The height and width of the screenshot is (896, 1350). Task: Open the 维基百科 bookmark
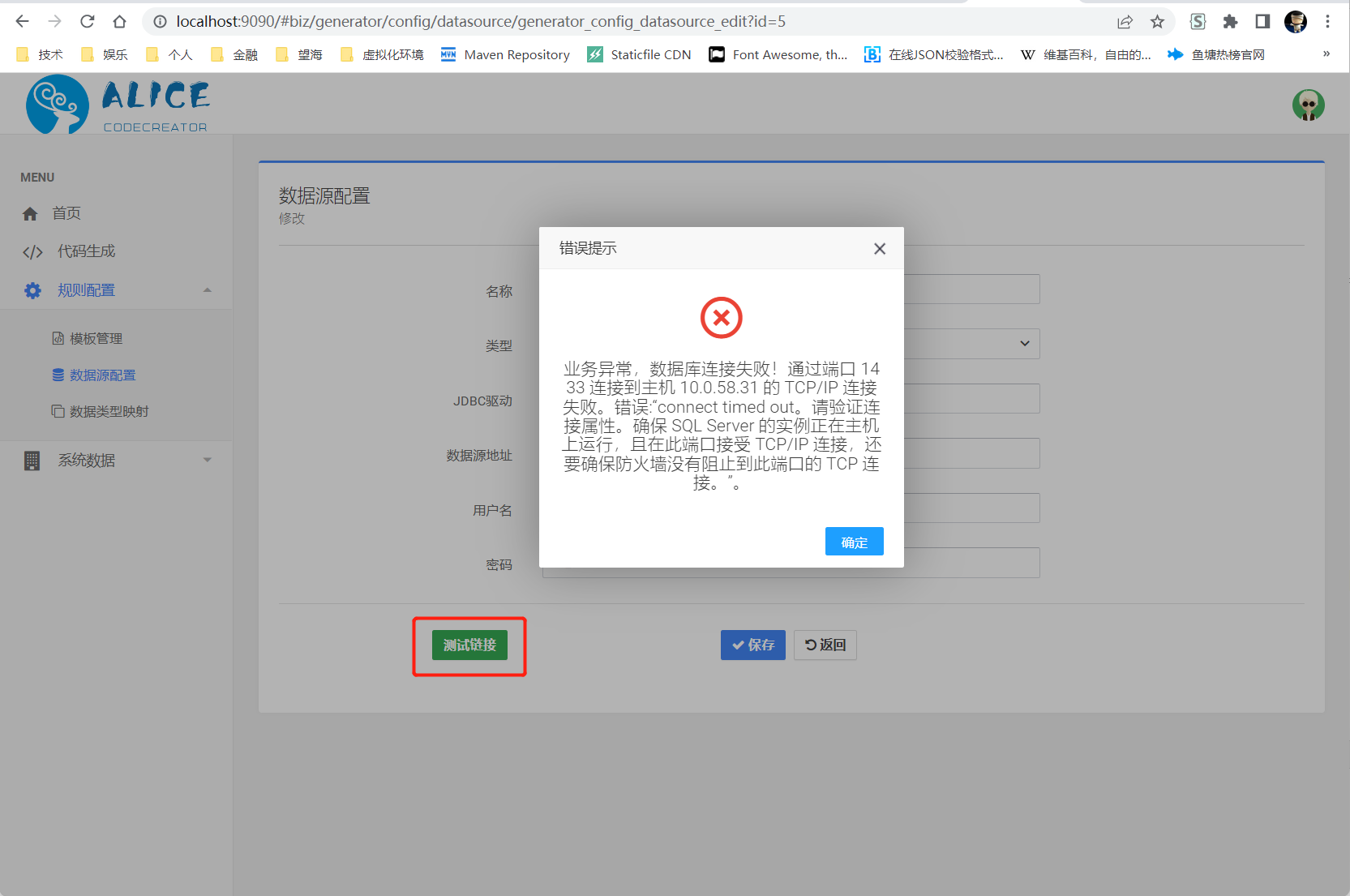pos(1086,54)
